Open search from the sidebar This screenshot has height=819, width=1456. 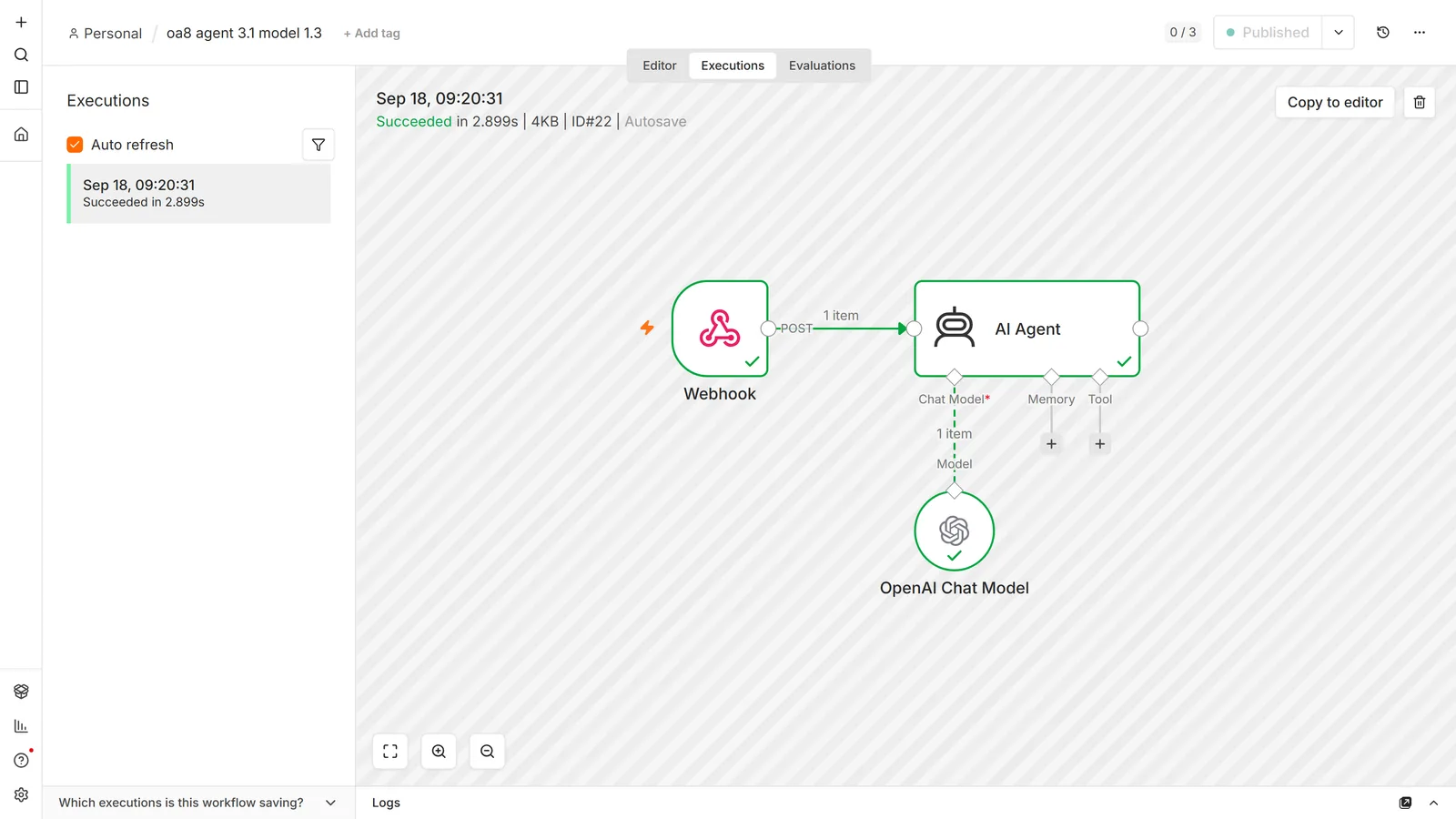click(21, 55)
